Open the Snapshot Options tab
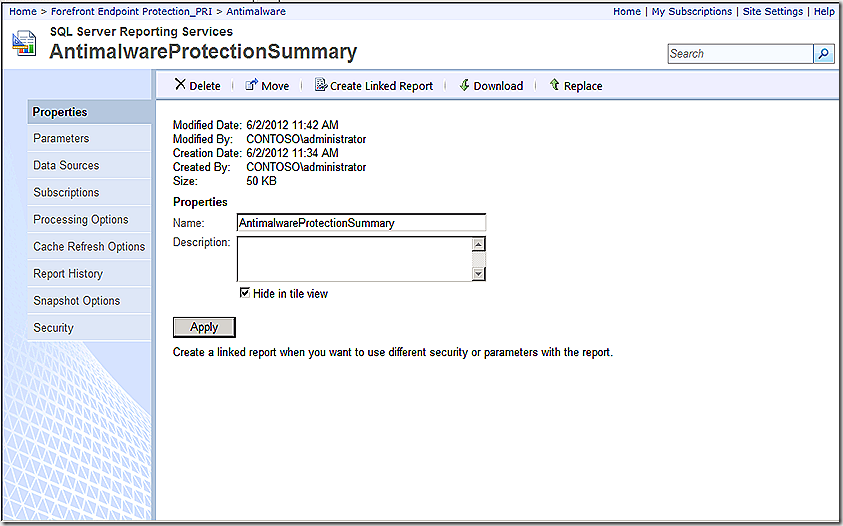 (x=89, y=301)
